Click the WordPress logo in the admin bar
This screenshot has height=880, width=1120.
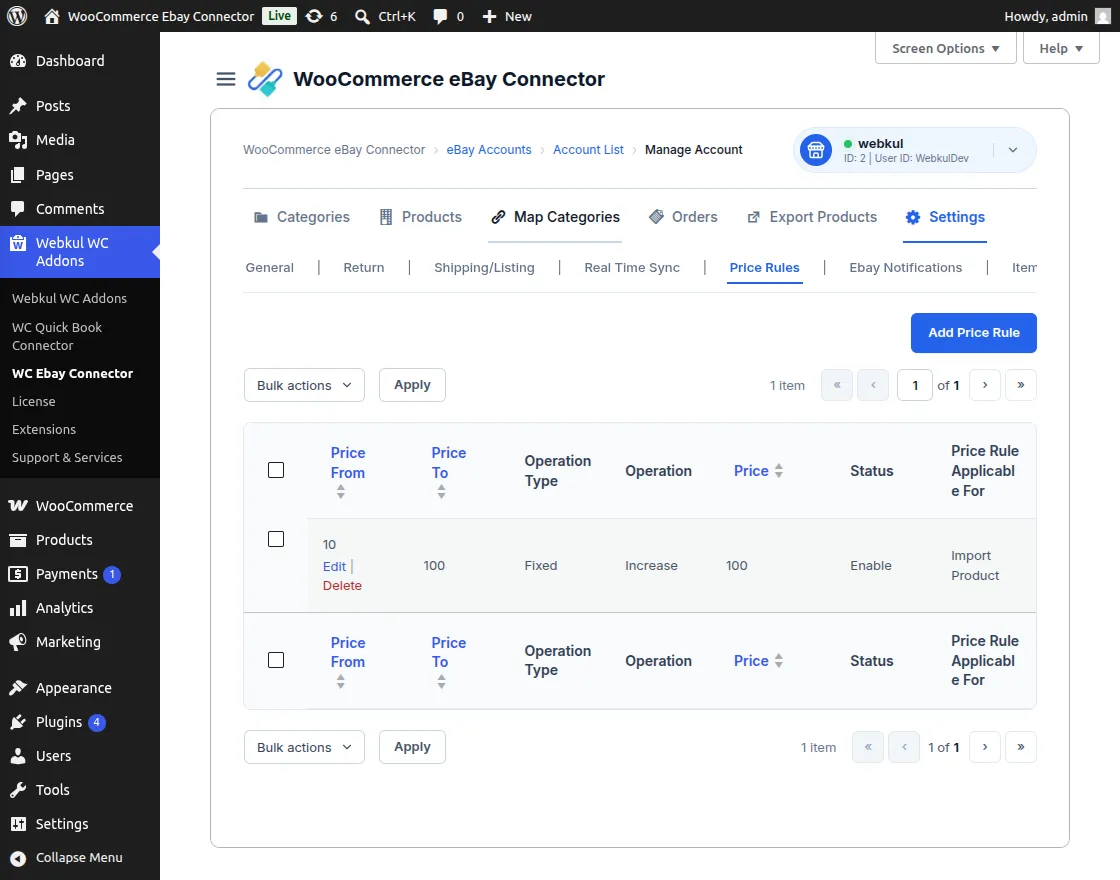tap(17, 16)
